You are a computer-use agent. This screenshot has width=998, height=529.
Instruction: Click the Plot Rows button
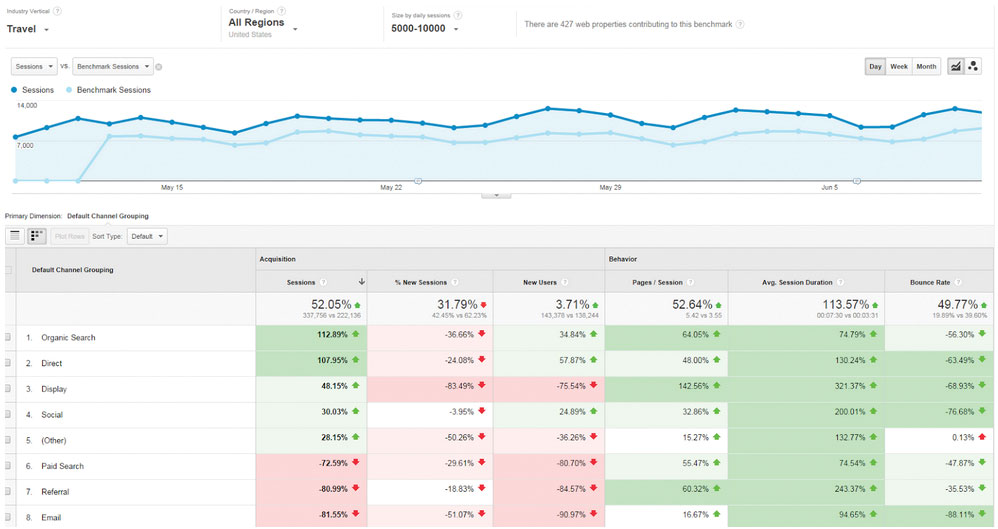(69, 236)
